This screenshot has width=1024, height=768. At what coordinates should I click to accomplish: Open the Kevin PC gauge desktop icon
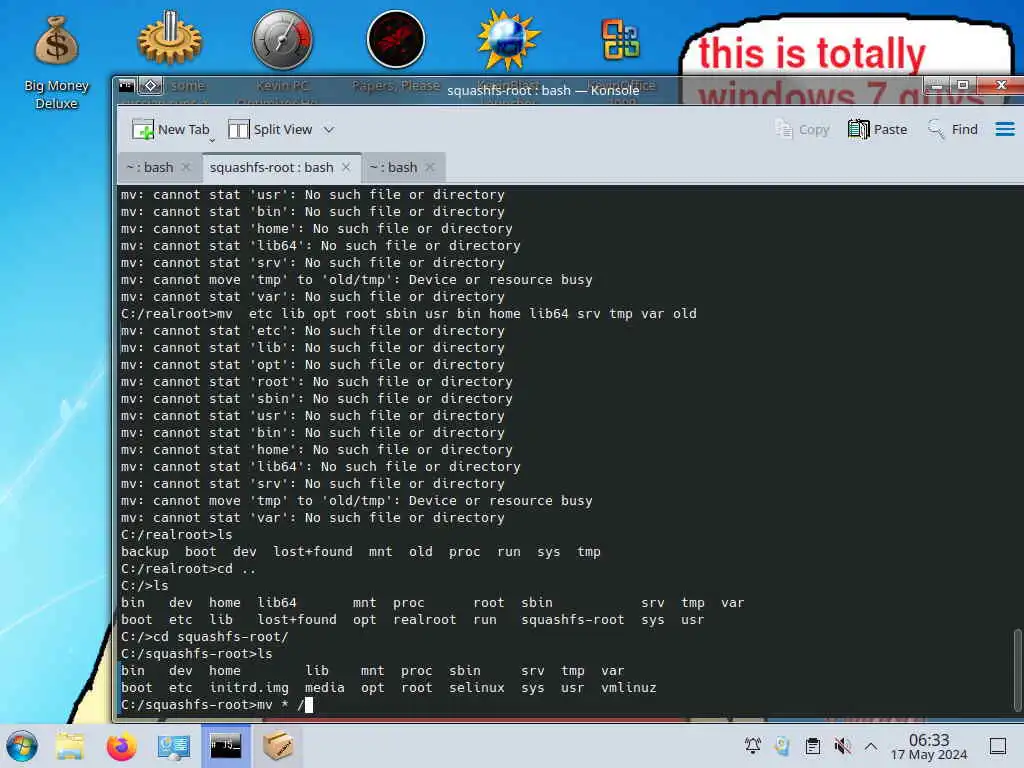282,39
